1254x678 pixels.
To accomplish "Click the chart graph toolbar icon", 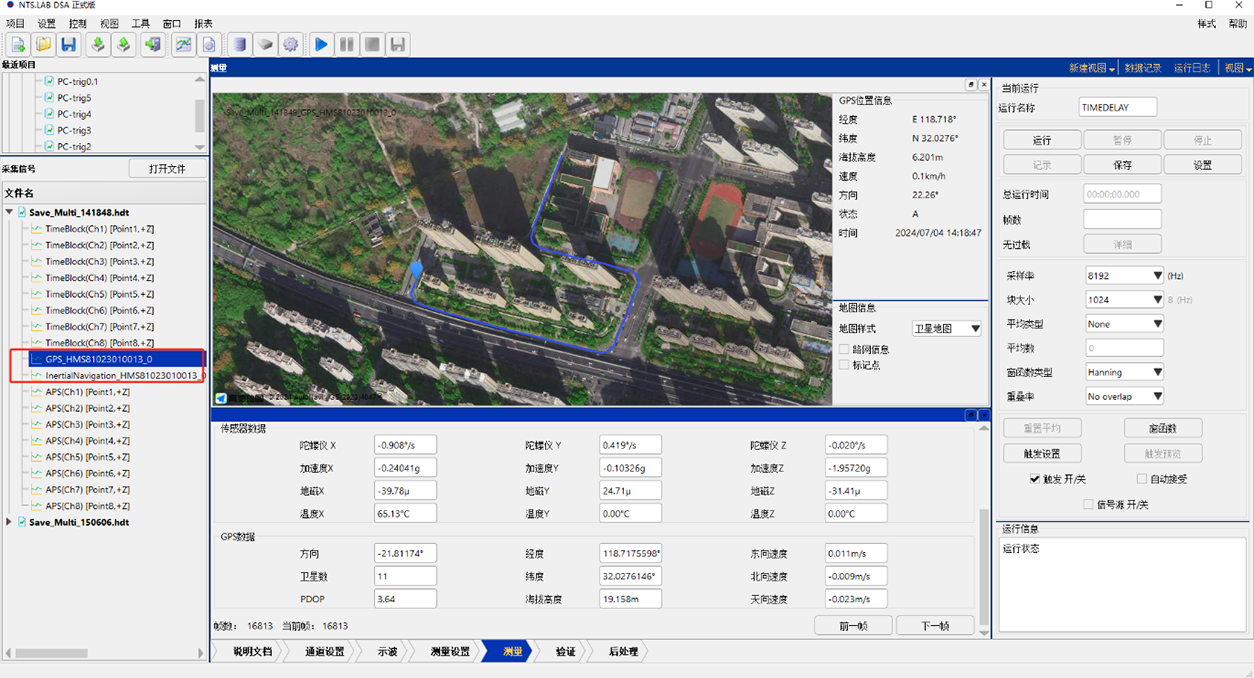I will point(184,44).
